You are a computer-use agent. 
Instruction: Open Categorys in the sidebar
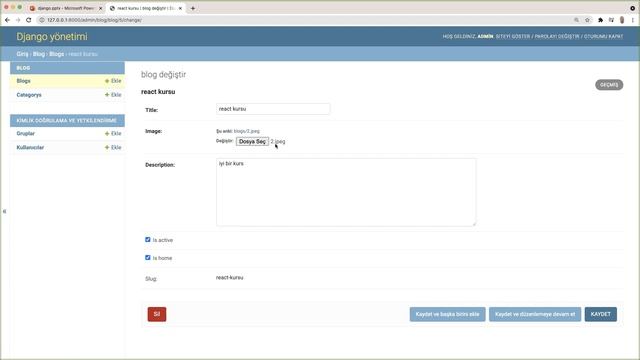pos(29,95)
